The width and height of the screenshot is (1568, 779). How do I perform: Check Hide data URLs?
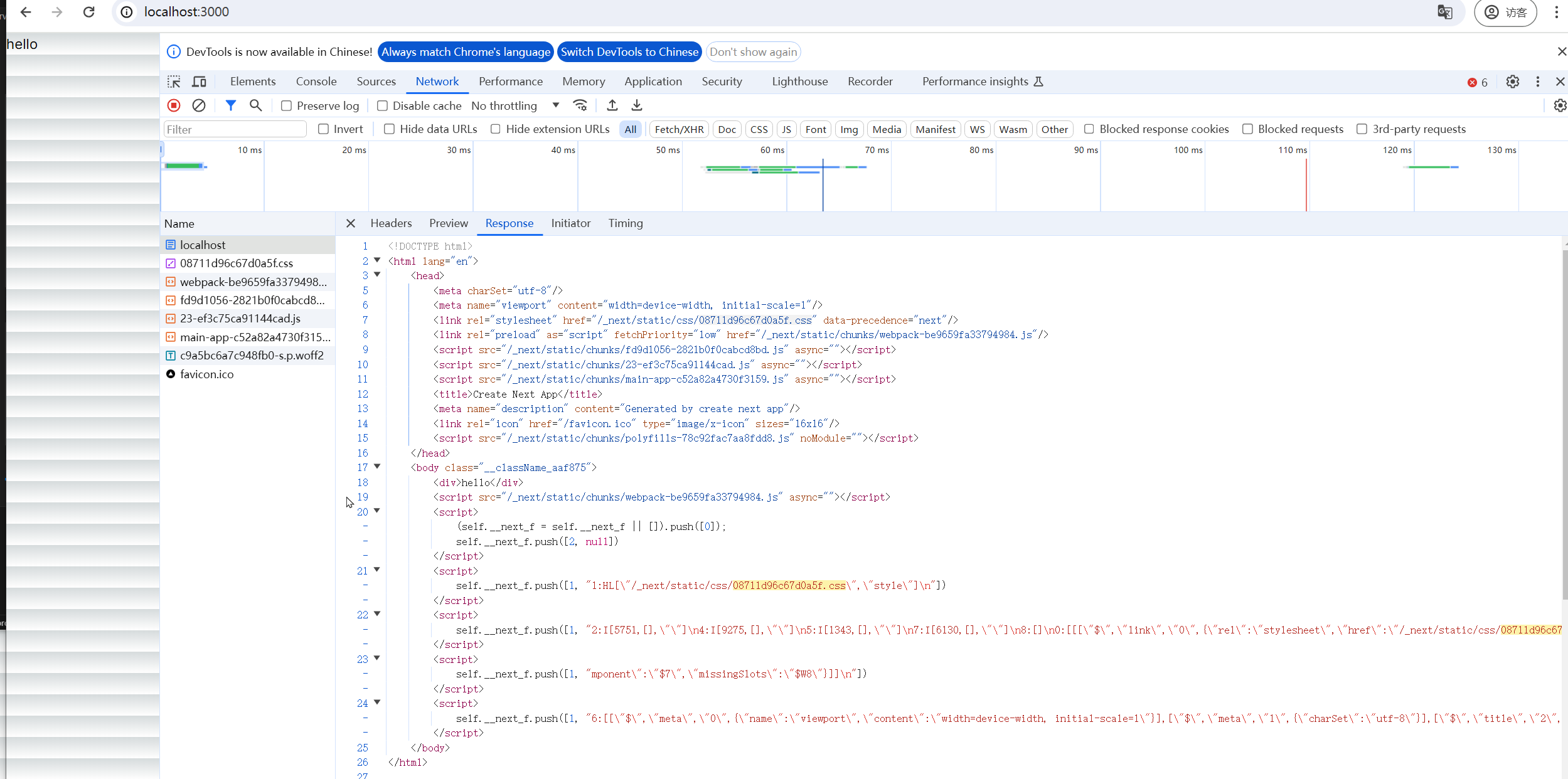[x=389, y=129]
